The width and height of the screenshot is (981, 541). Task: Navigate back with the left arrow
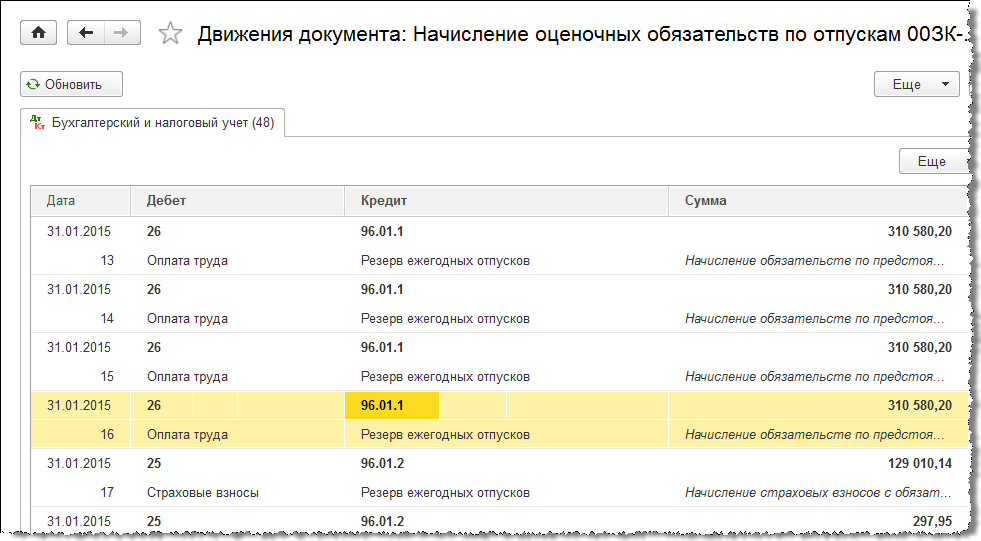[x=86, y=33]
